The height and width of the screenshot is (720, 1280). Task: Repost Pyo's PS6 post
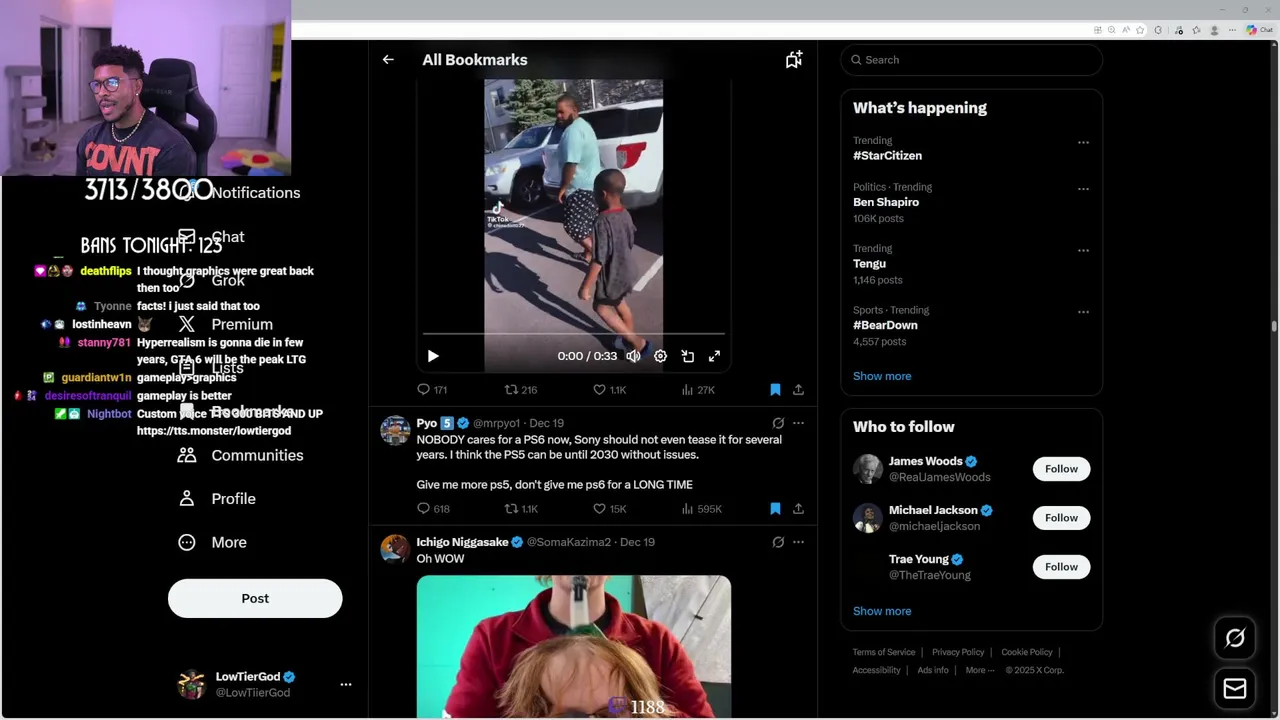(521, 509)
